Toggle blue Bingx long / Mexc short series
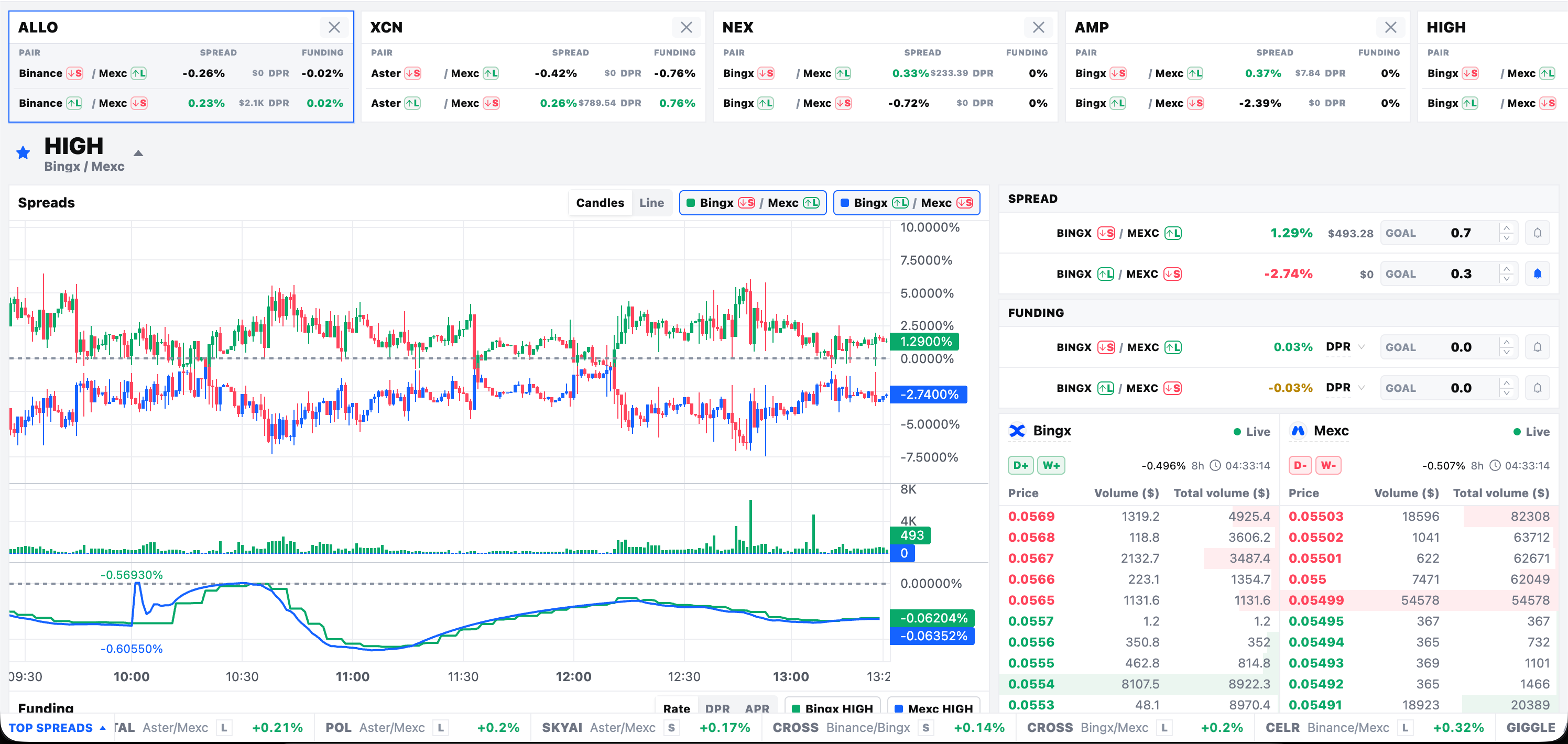This screenshot has width=1568, height=744. (x=907, y=203)
